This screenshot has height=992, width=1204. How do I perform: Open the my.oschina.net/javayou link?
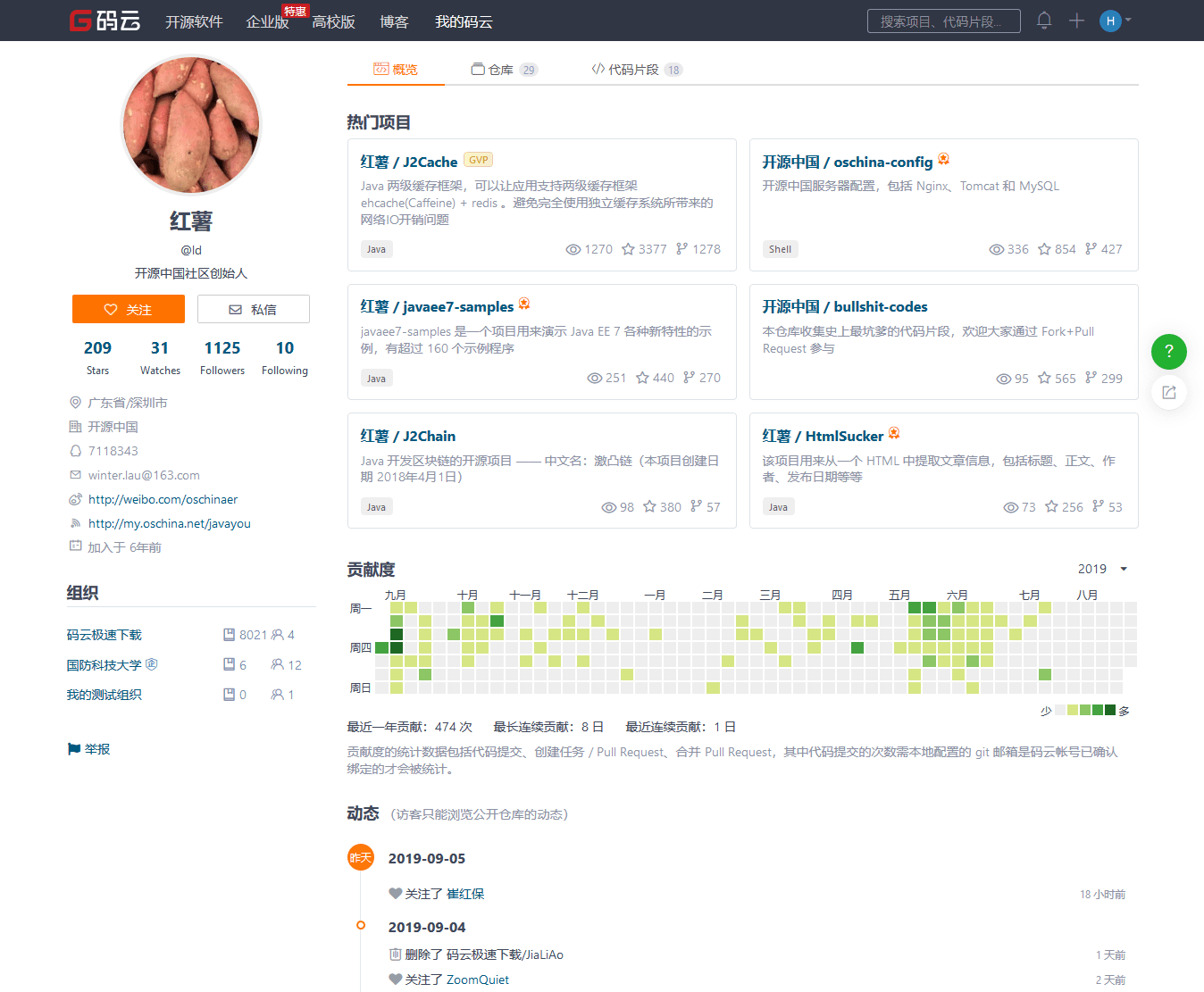point(169,523)
